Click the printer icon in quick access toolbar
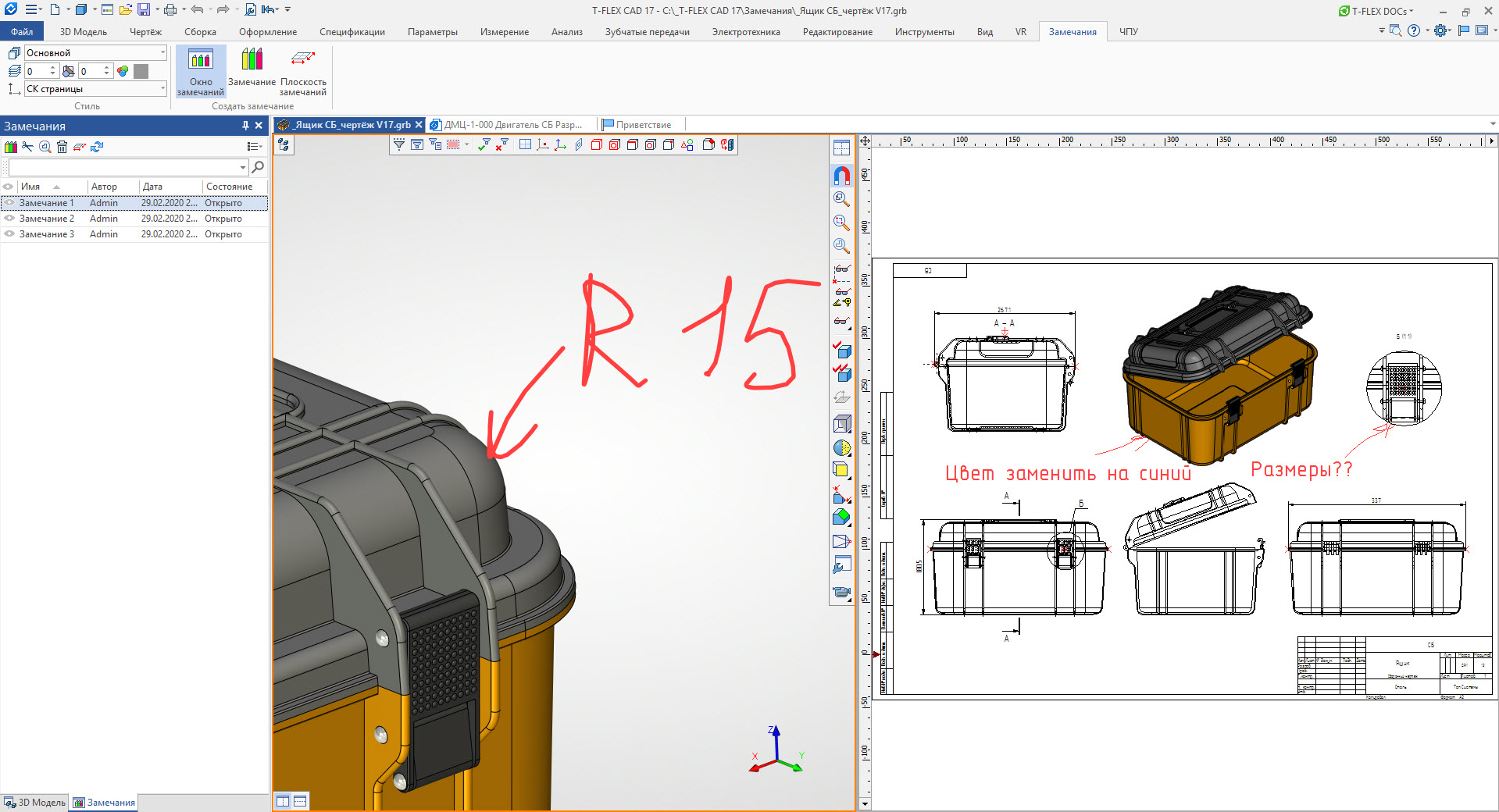Viewport: 1499px width, 812px height. pyautogui.click(x=170, y=10)
